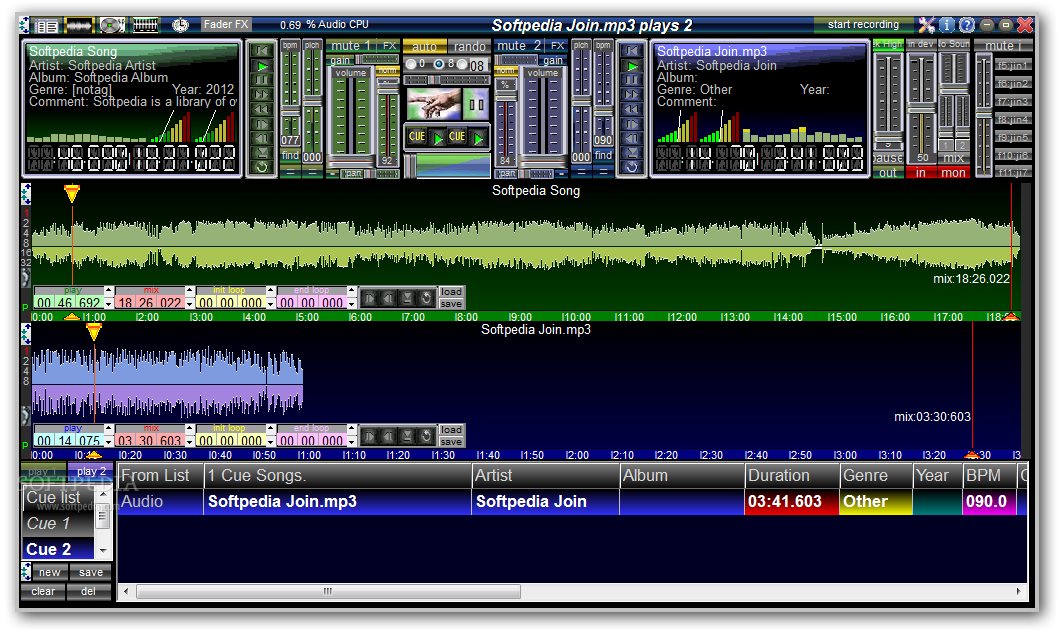Open the Fader FX menu
Screen dimensions: 1059x632
[226, 24]
